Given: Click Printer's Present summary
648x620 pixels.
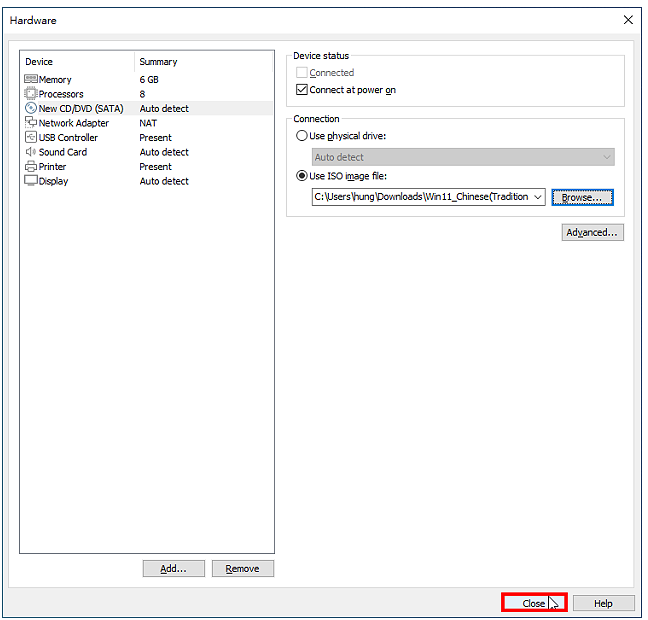Looking at the screenshot, I should pyautogui.click(x=155, y=167).
